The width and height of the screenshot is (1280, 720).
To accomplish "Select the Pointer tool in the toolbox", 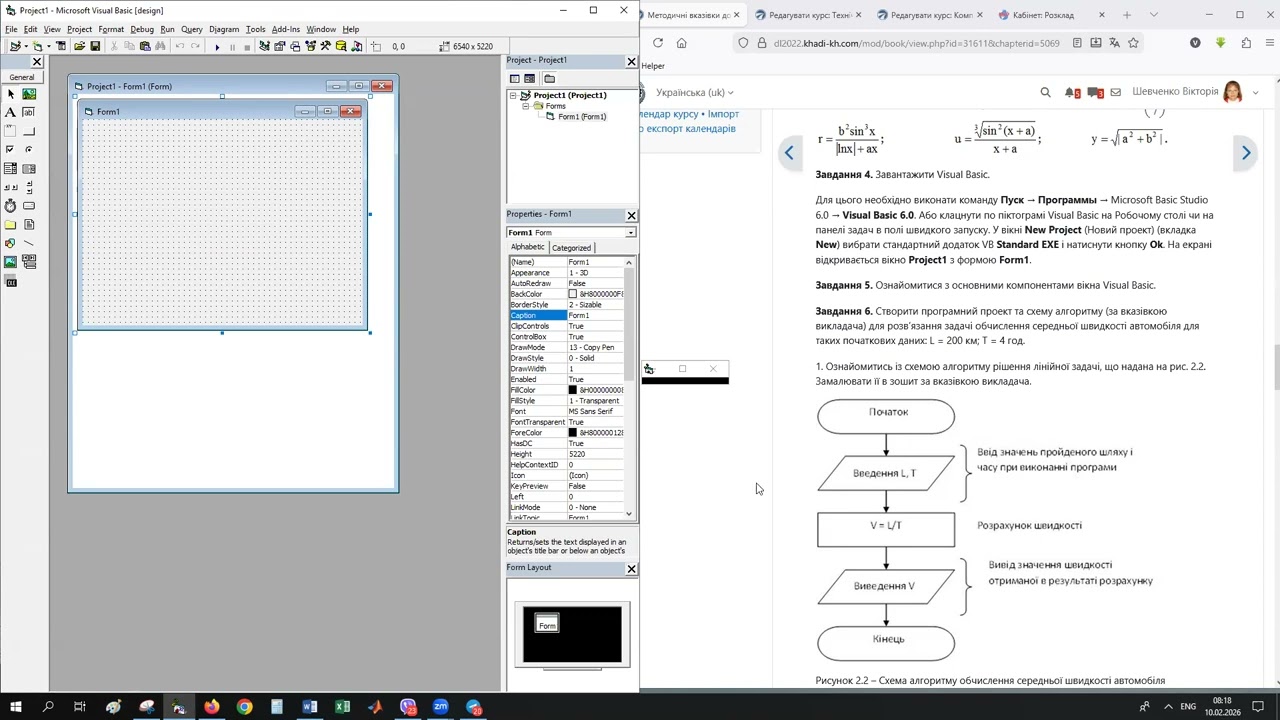I will tap(11, 94).
